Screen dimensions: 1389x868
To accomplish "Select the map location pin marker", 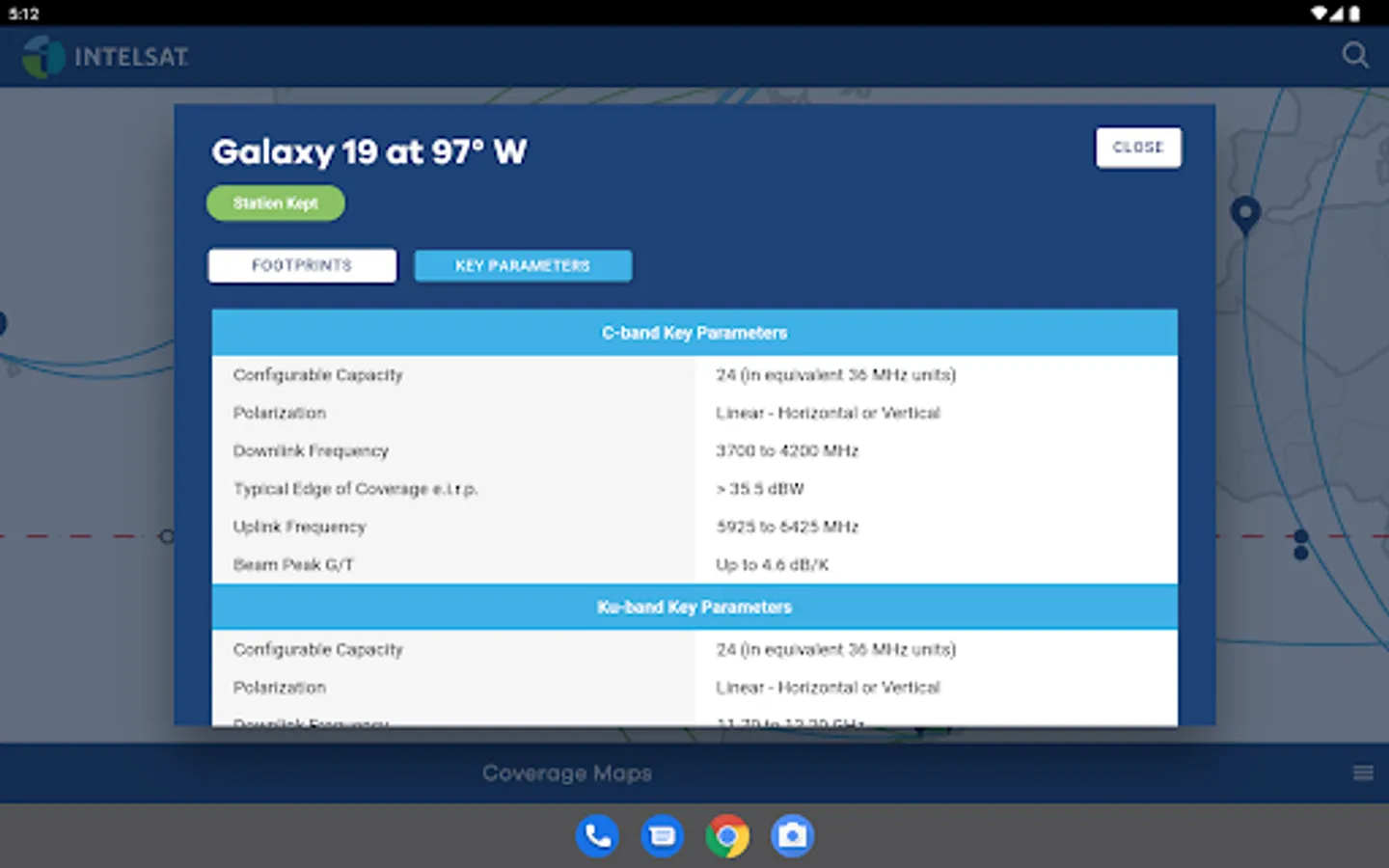I will [1245, 215].
